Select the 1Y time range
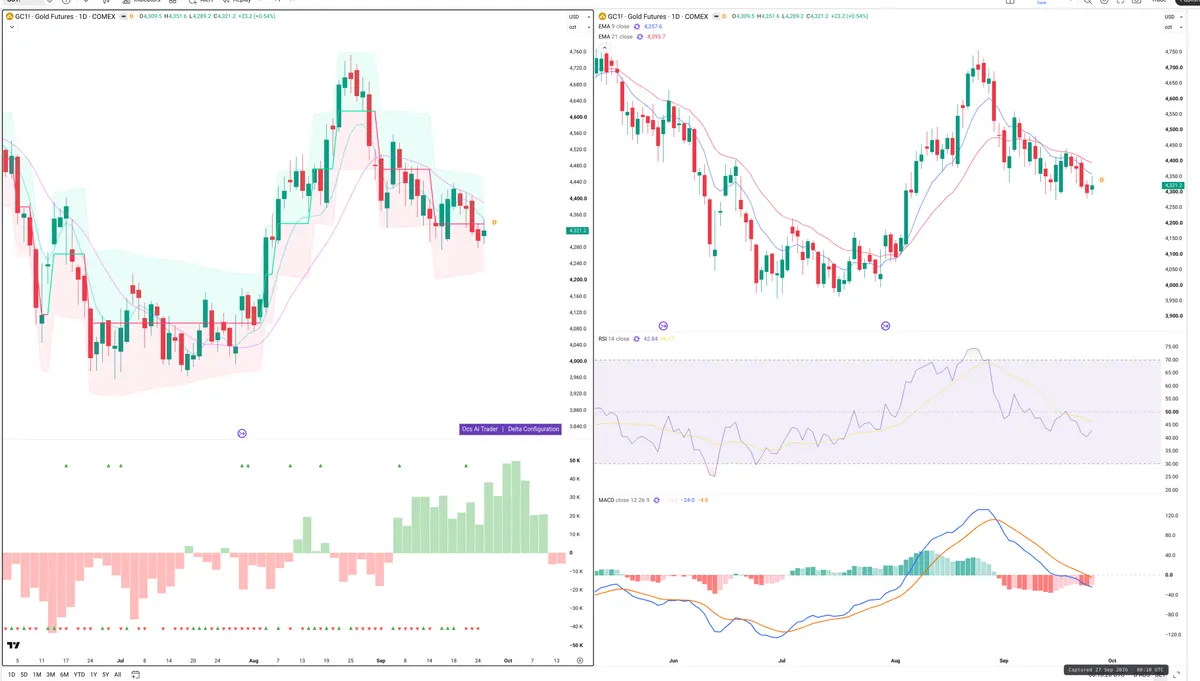The image size is (1200, 681). pyautogui.click(x=94, y=675)
